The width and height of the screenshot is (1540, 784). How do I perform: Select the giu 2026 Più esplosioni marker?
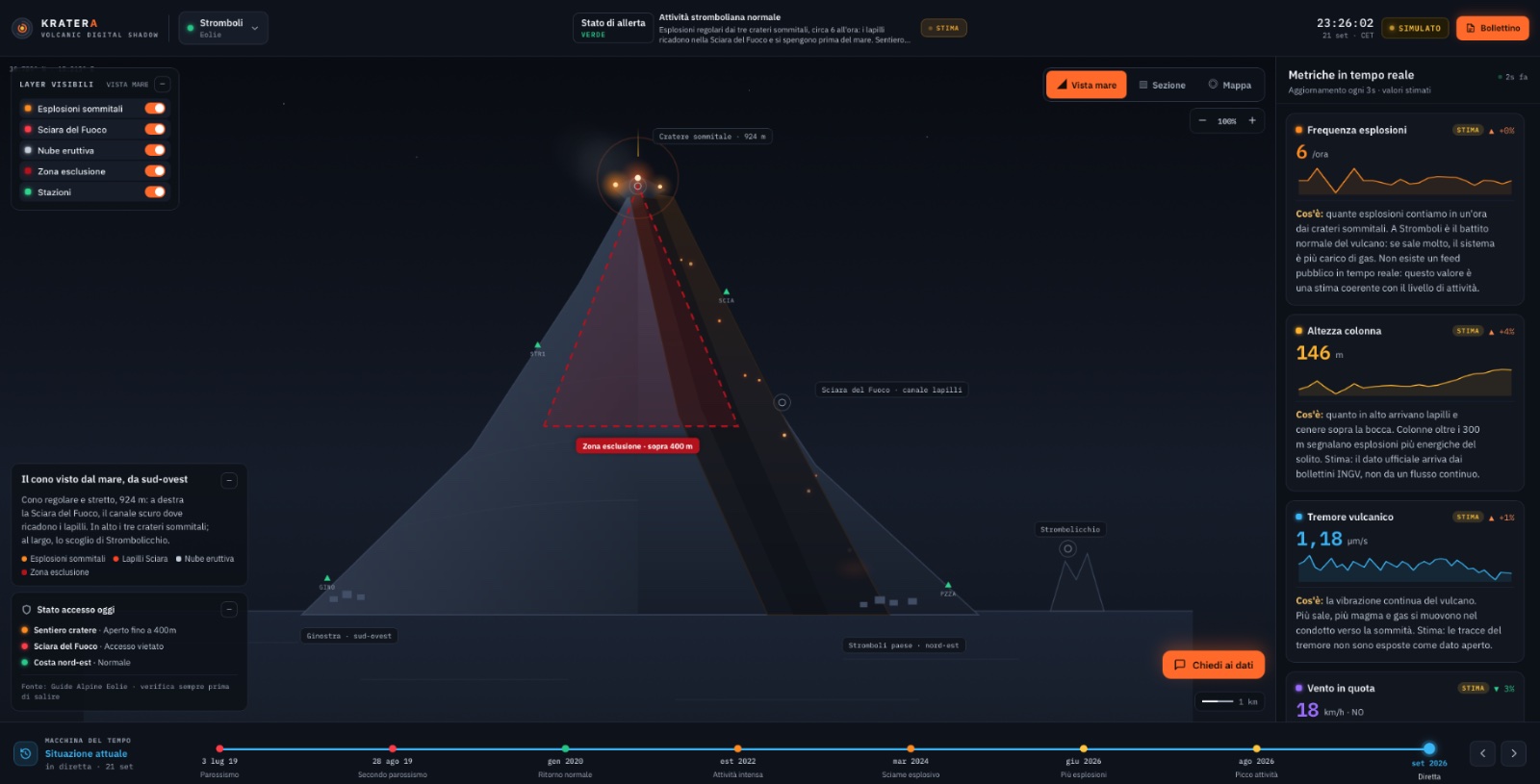(1083, 748)
